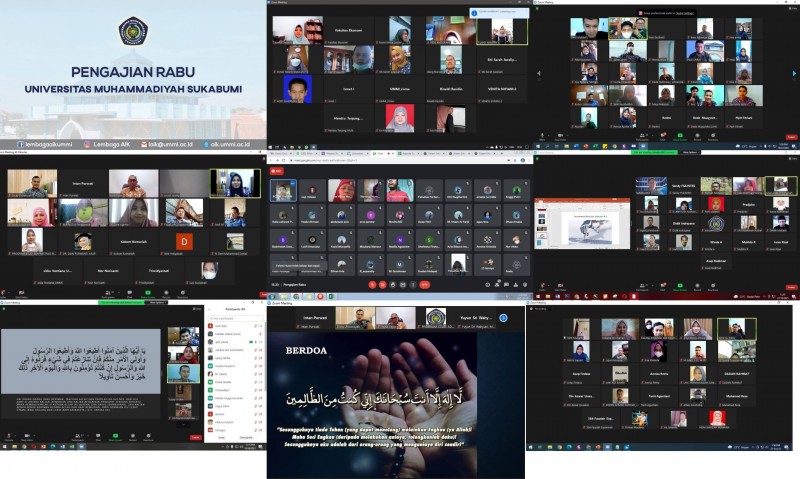Expand video options arrow next to Start Video

click(x=34, y=433)
